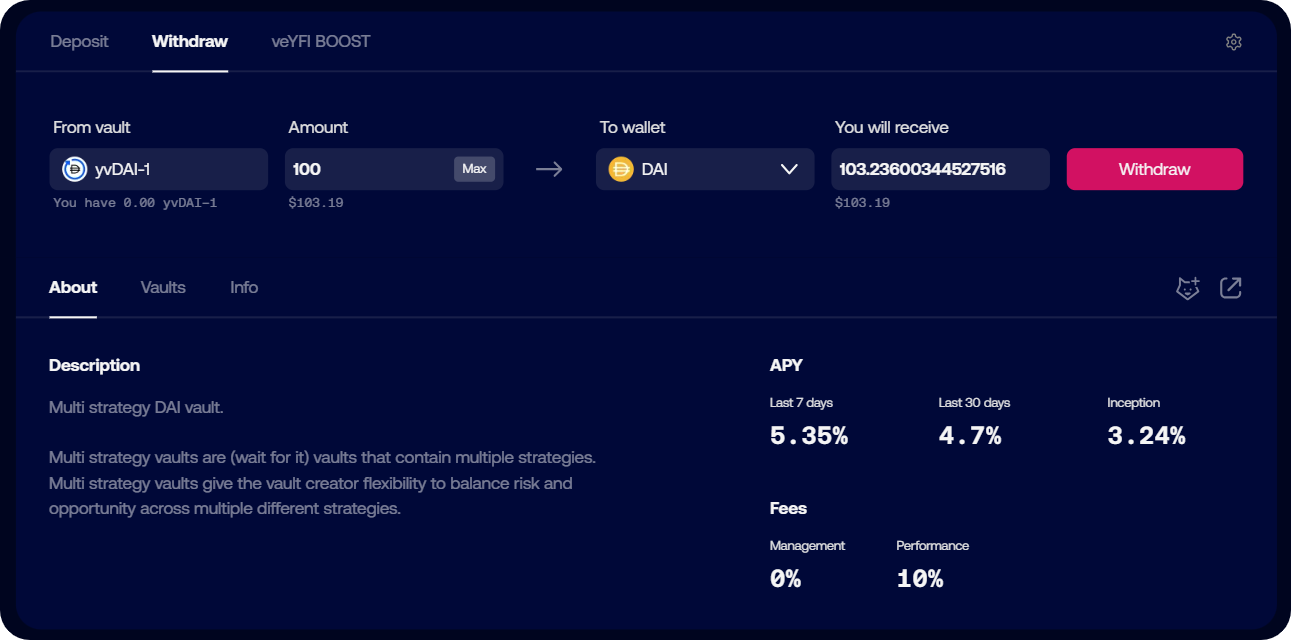Go to the Vaults tab
The image size is (1291, 640).
163,288
